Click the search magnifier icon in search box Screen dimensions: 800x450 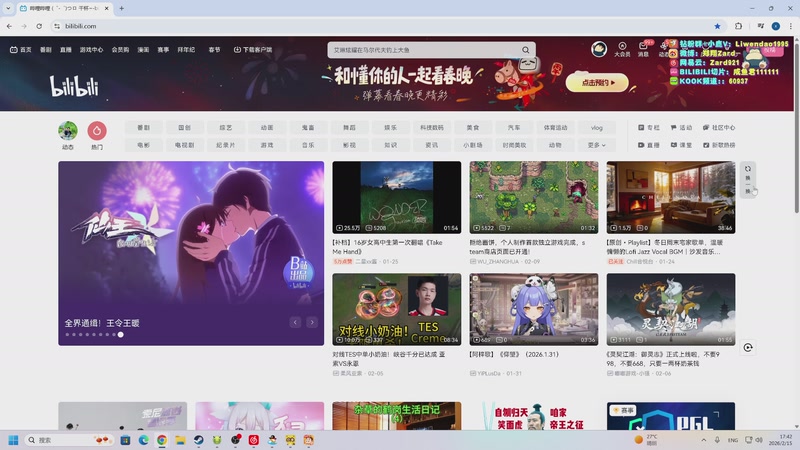[x=525, y=50]
